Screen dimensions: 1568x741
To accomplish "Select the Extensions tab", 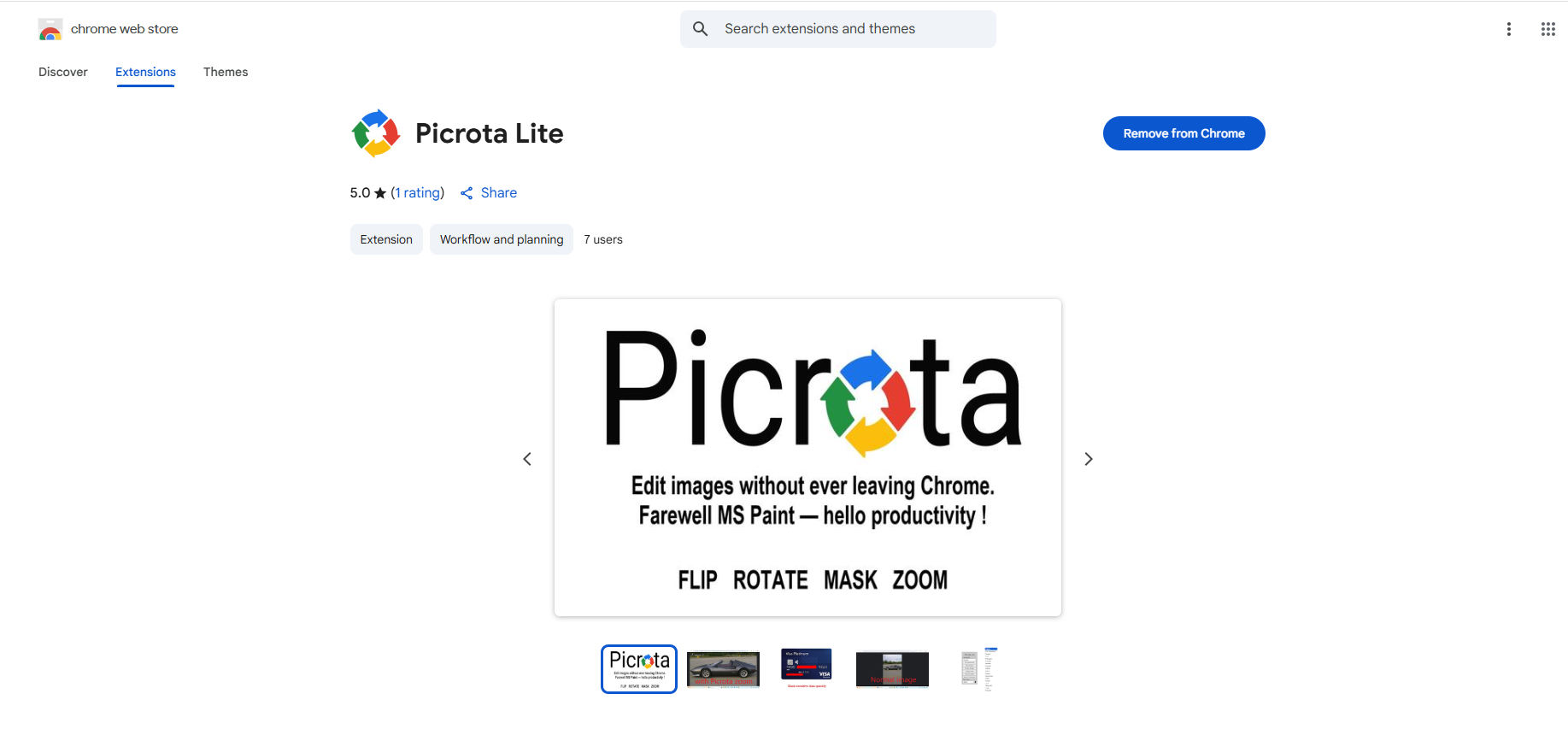I will click(145, 72).
